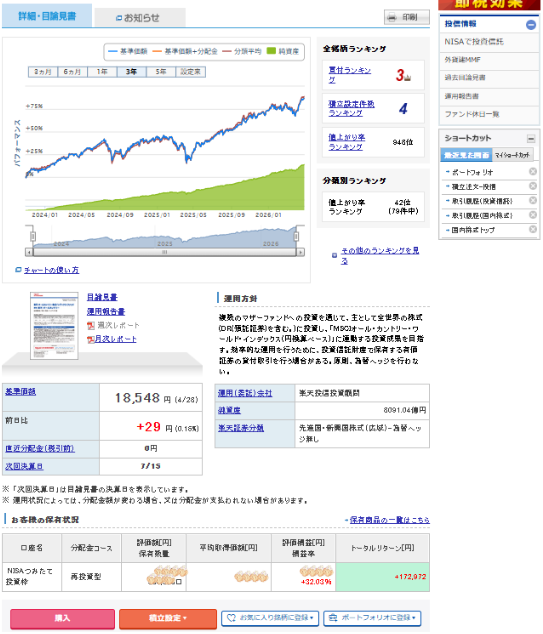Image resolution: width=543 pixels, height=634 pixels.
Task: Toggle the 分類平均 line in the chart legend
Action: (x=242, y=51)
